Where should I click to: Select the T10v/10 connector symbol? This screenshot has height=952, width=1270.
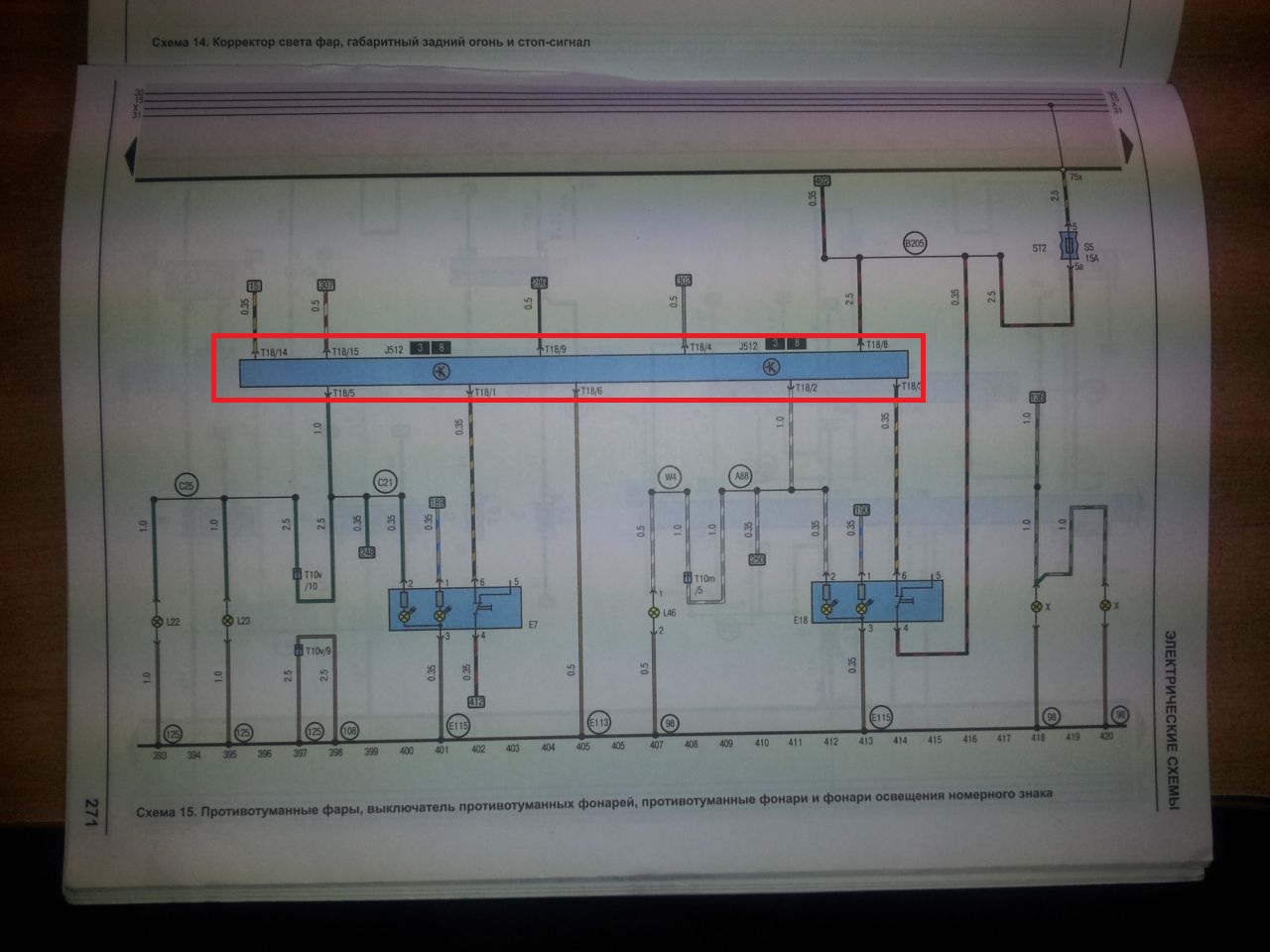point(297,575)
